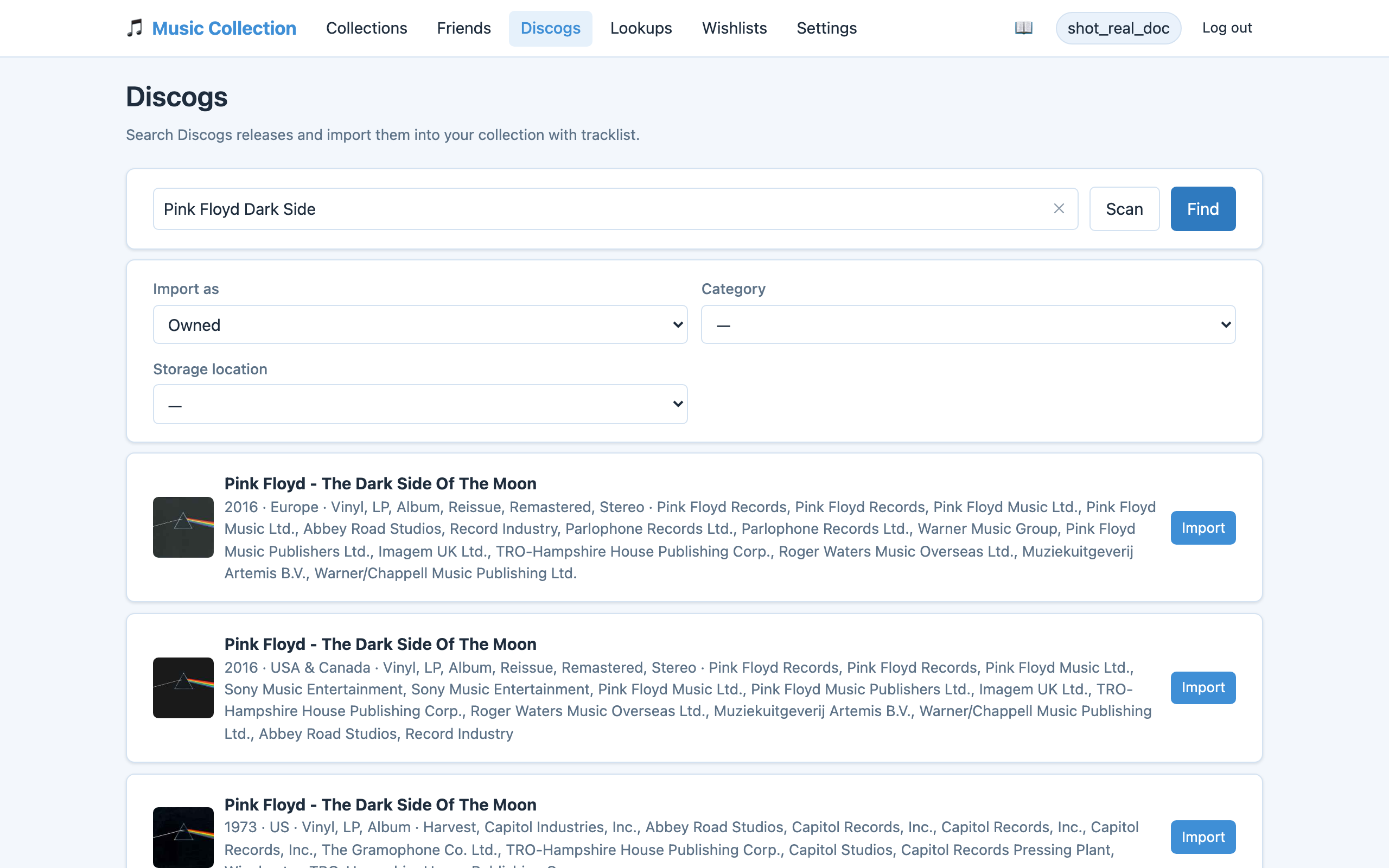Select the Discogs tab
Screen dimensions: 1389x868
550,28
